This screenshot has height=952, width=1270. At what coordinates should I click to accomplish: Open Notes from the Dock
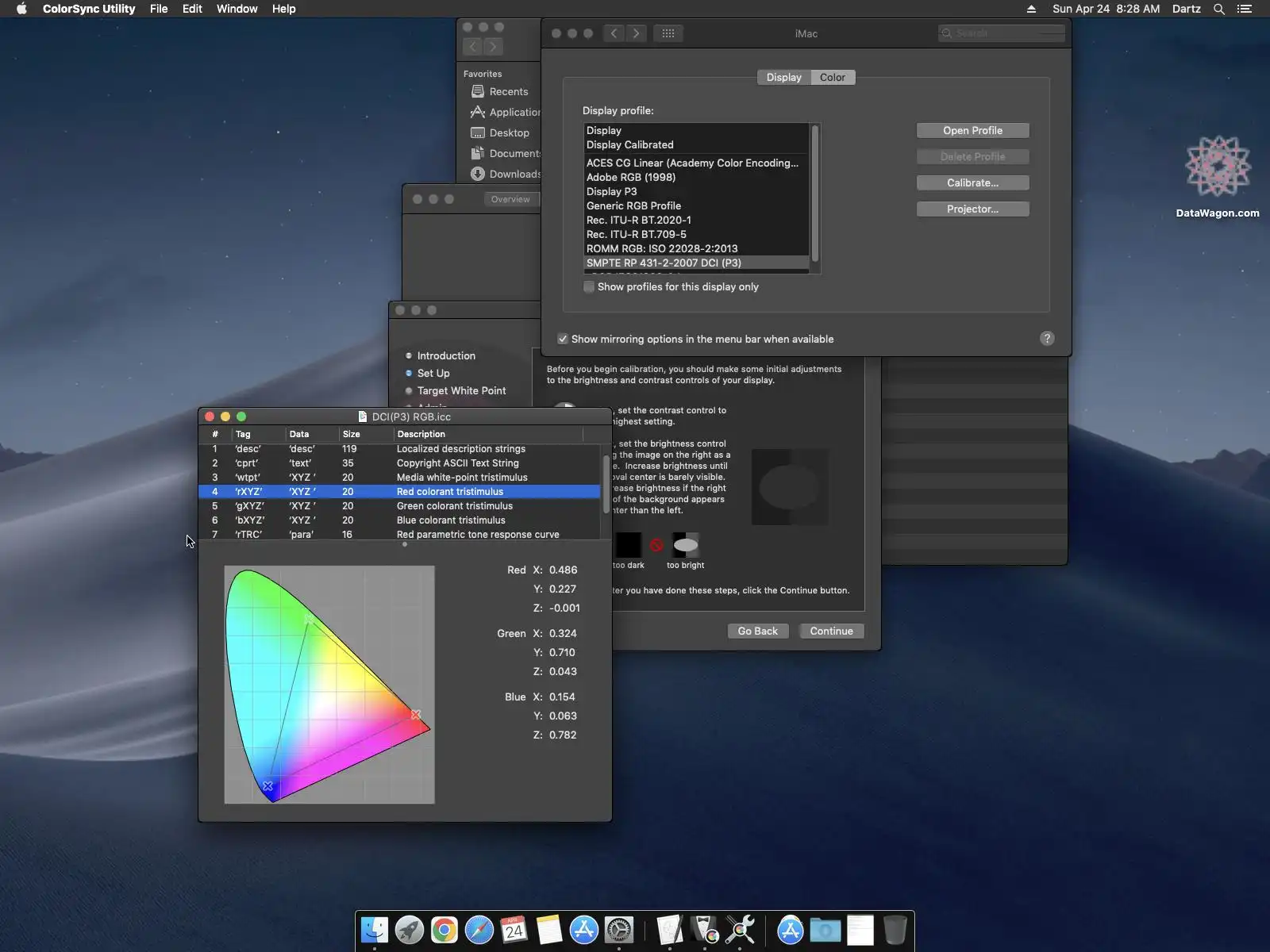click(x=549, y=930)
